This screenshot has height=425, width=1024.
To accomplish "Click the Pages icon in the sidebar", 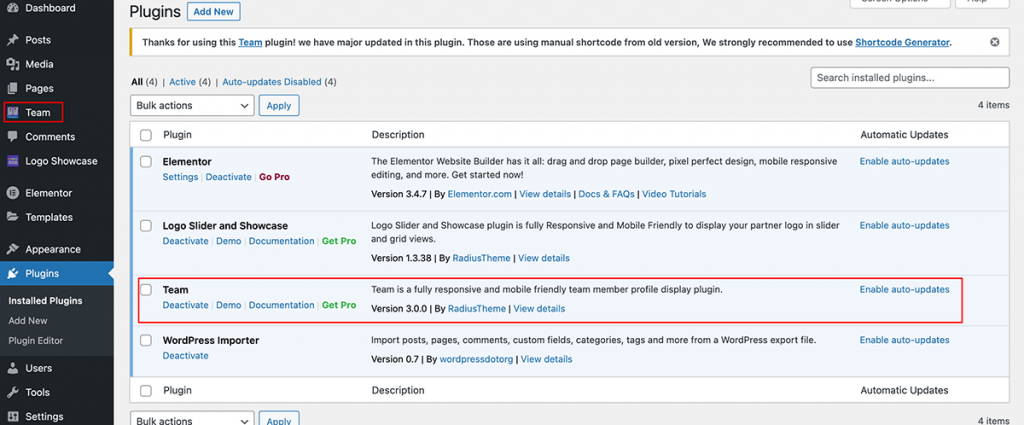I will [12, 88].
